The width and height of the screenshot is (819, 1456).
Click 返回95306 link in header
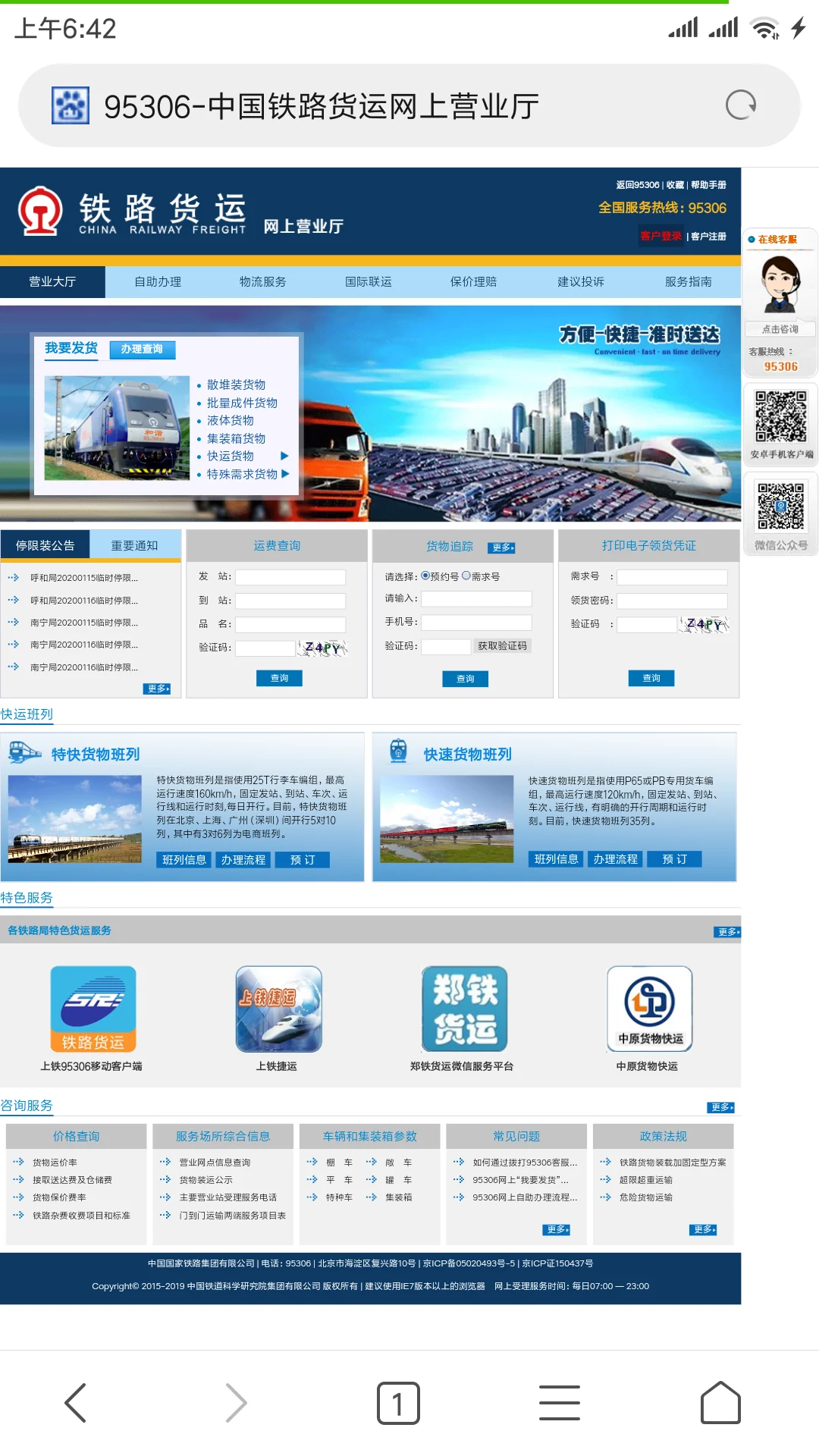click(638, 185)
